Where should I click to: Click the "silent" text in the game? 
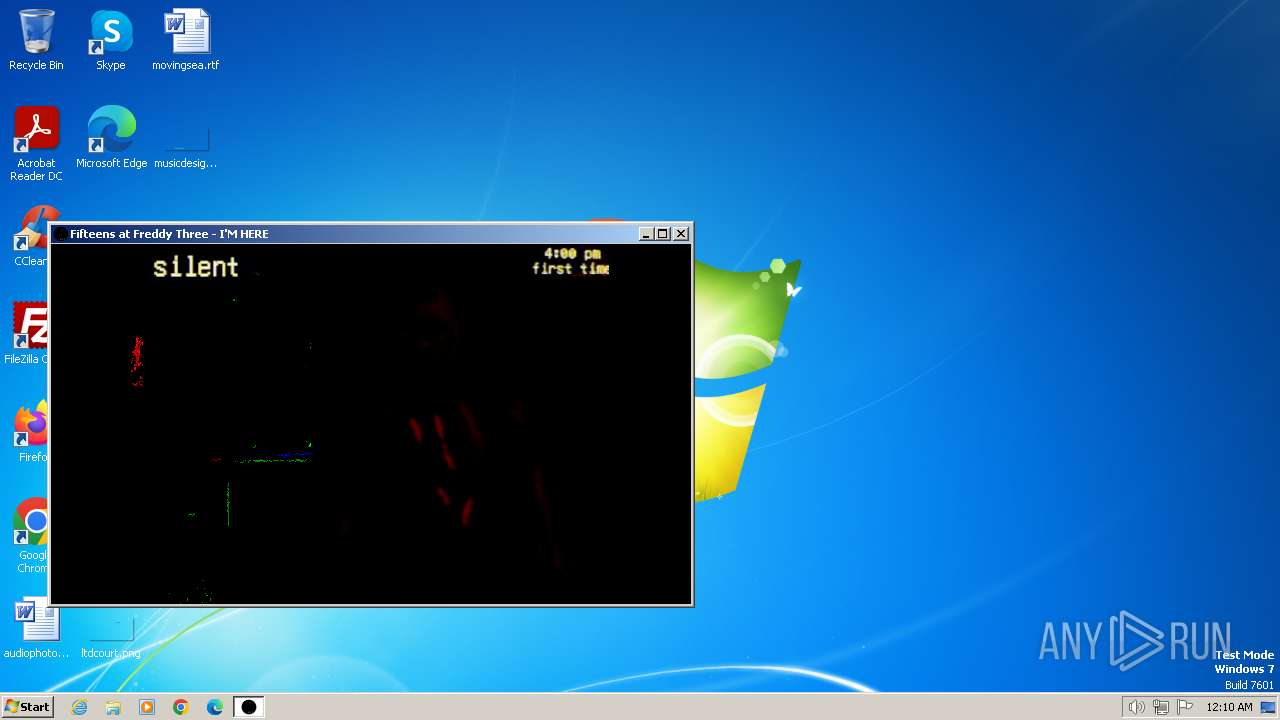click(x=196, y=267)
